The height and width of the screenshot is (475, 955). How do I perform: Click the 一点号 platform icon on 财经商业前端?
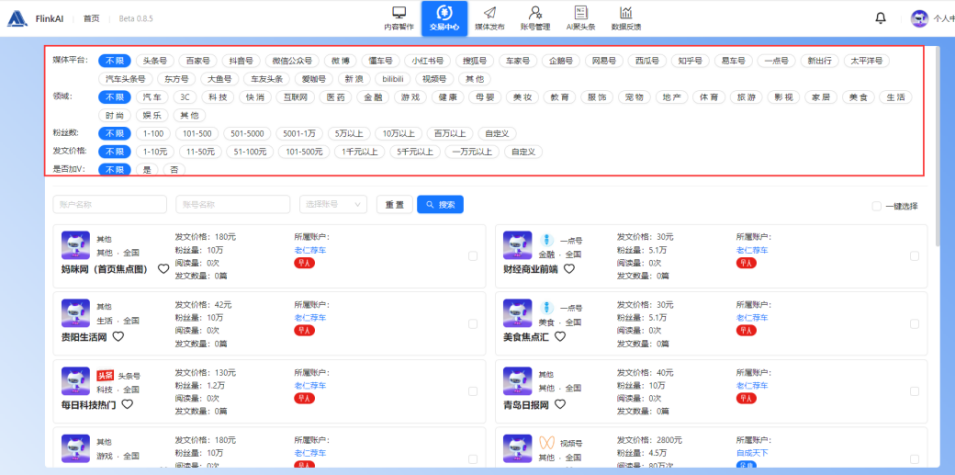pyautogui.click(x=546, y=239)
